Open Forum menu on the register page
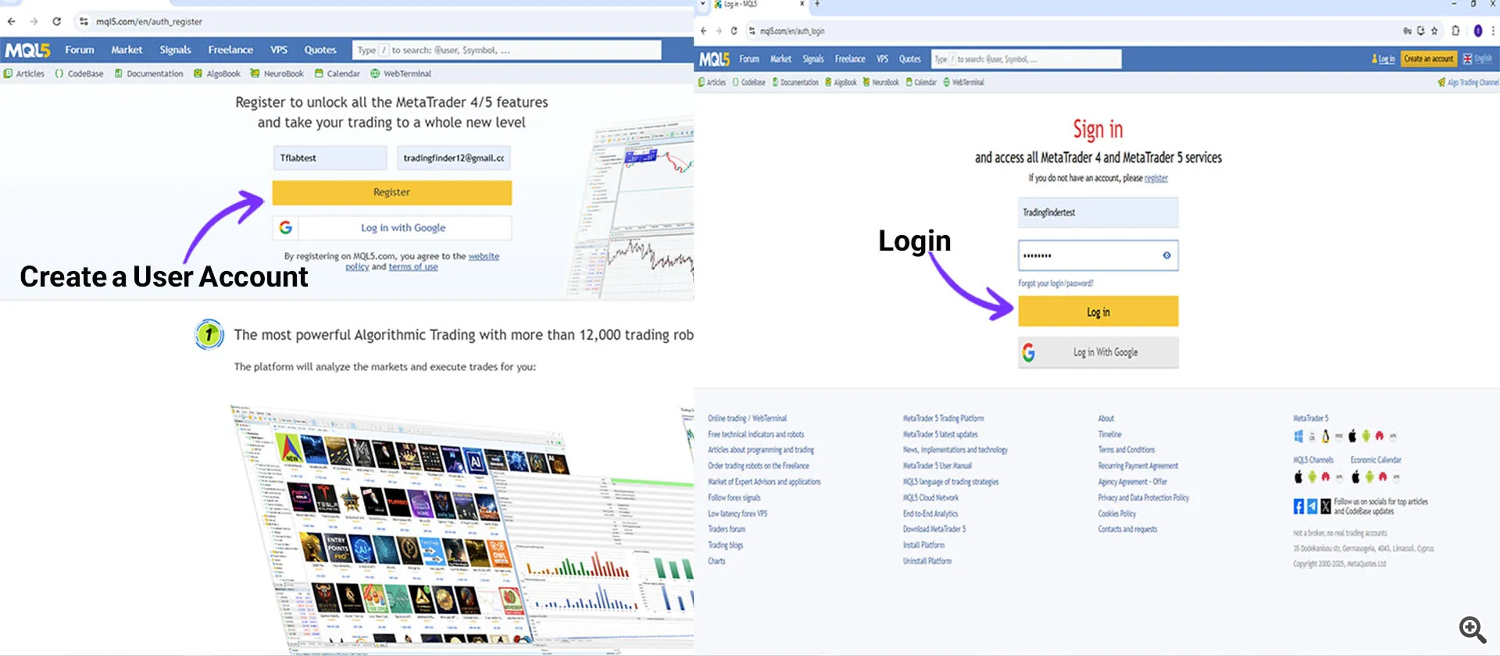Viewport: 1500px width, 656px height. [80, 50]
